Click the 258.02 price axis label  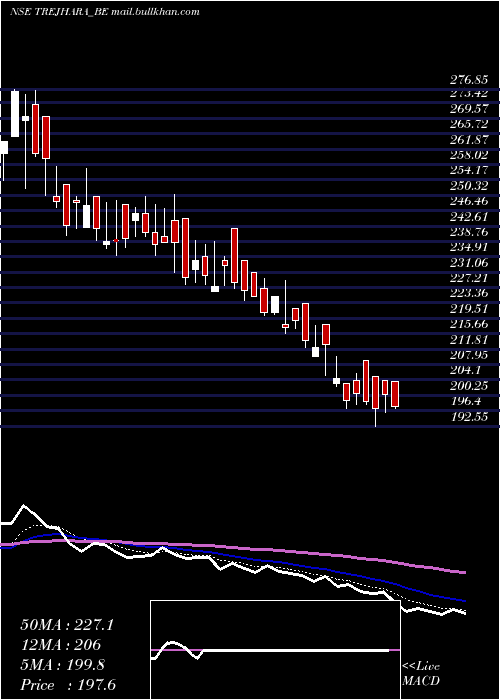point(469,155)
